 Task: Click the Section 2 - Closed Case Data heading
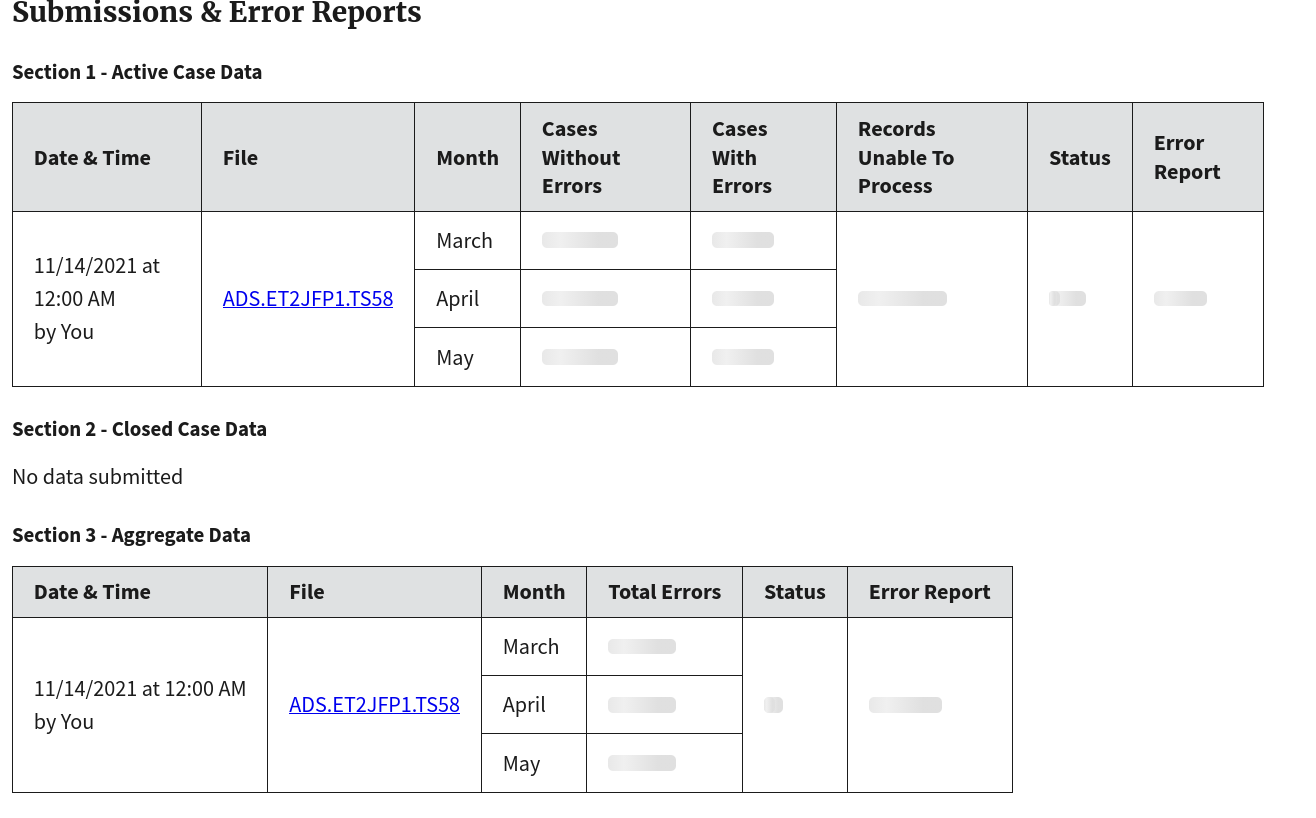[x=139, y=429]
